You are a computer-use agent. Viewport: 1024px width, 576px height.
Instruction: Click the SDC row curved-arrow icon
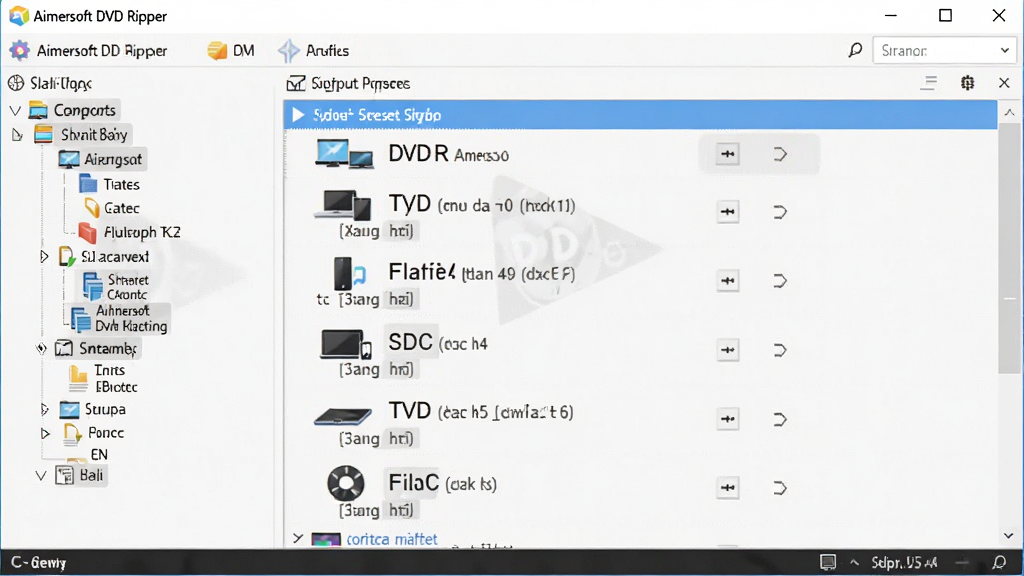pyautogui.click(x=780, y=350)
